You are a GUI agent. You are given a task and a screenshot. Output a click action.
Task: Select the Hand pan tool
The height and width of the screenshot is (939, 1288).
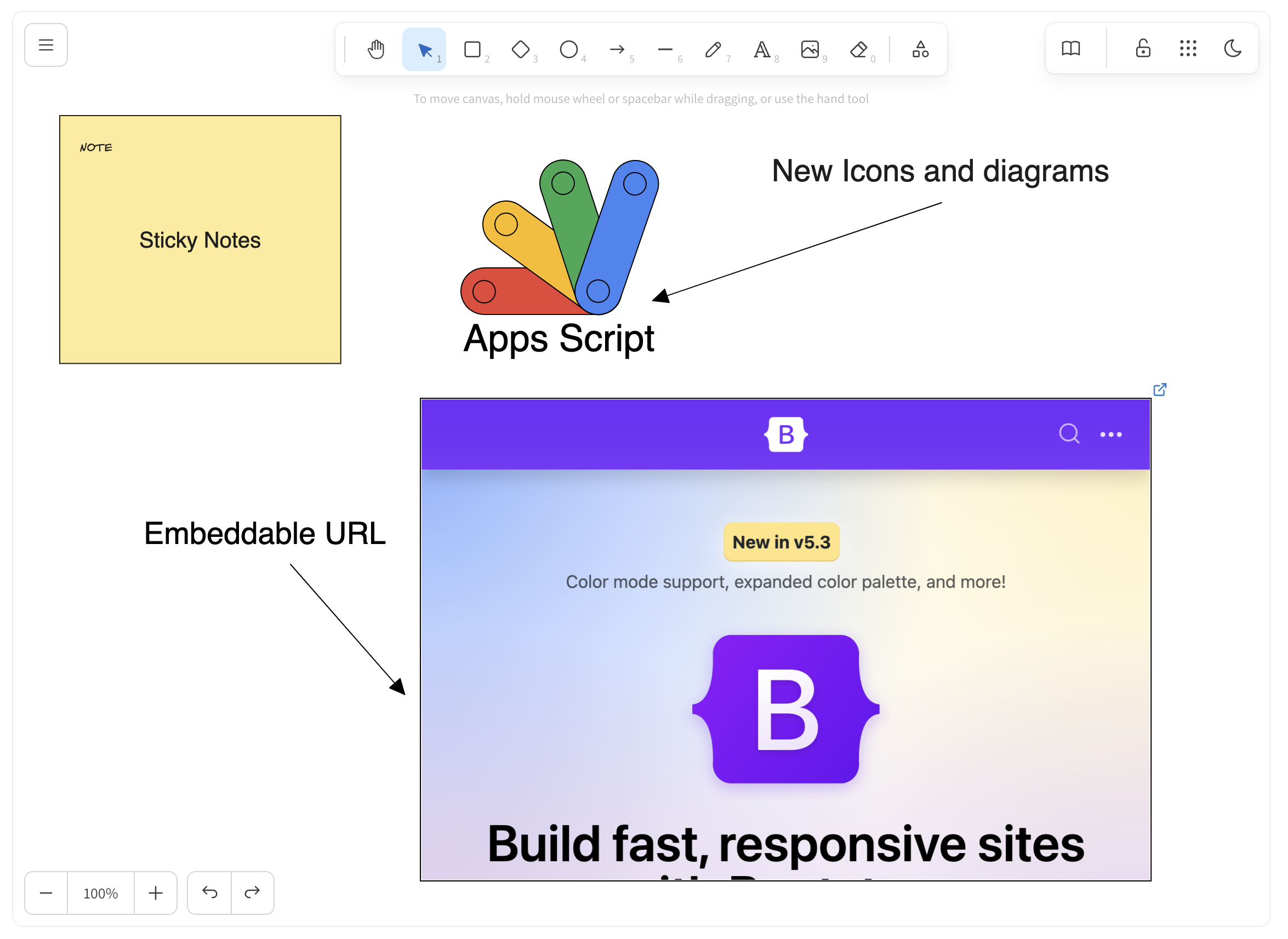pyautogui.click(x=376, y=49)
